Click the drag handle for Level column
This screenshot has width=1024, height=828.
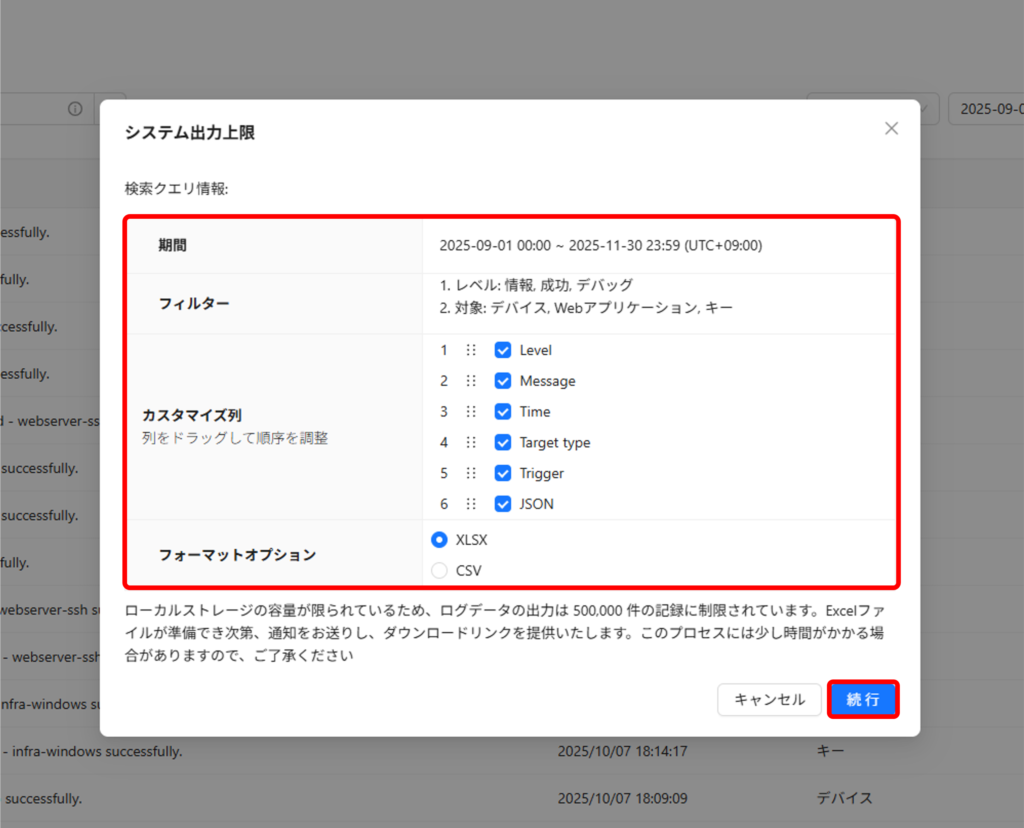click(x=471, y=350)
